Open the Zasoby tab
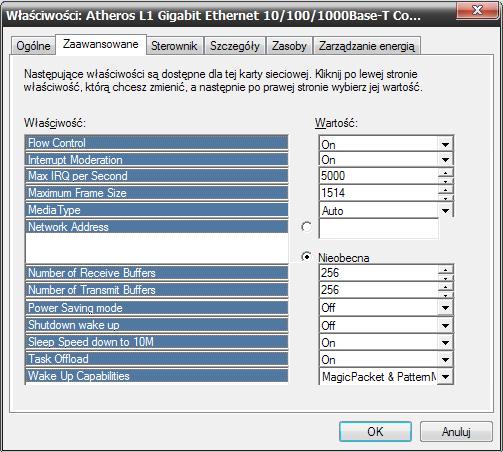The width and height of the screenshot is (503, 452). (x=289, y=46)
